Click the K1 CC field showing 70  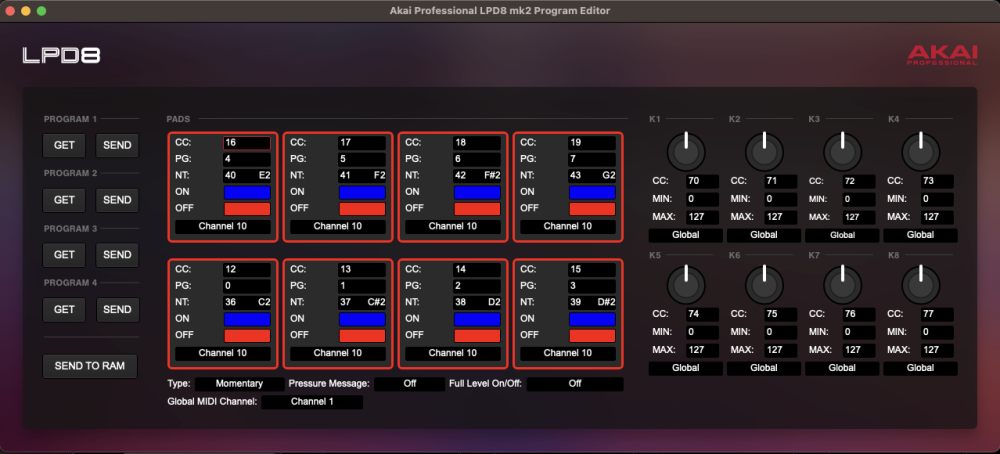[x=703, y=182]
